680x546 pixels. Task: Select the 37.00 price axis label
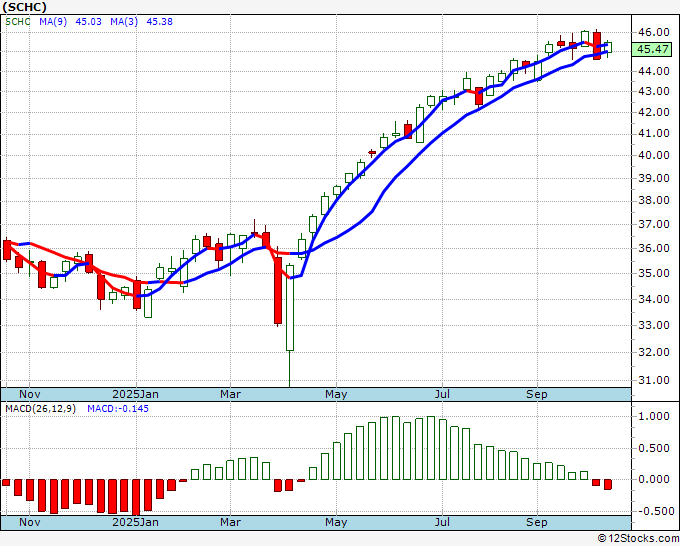(x=654, y=224)
